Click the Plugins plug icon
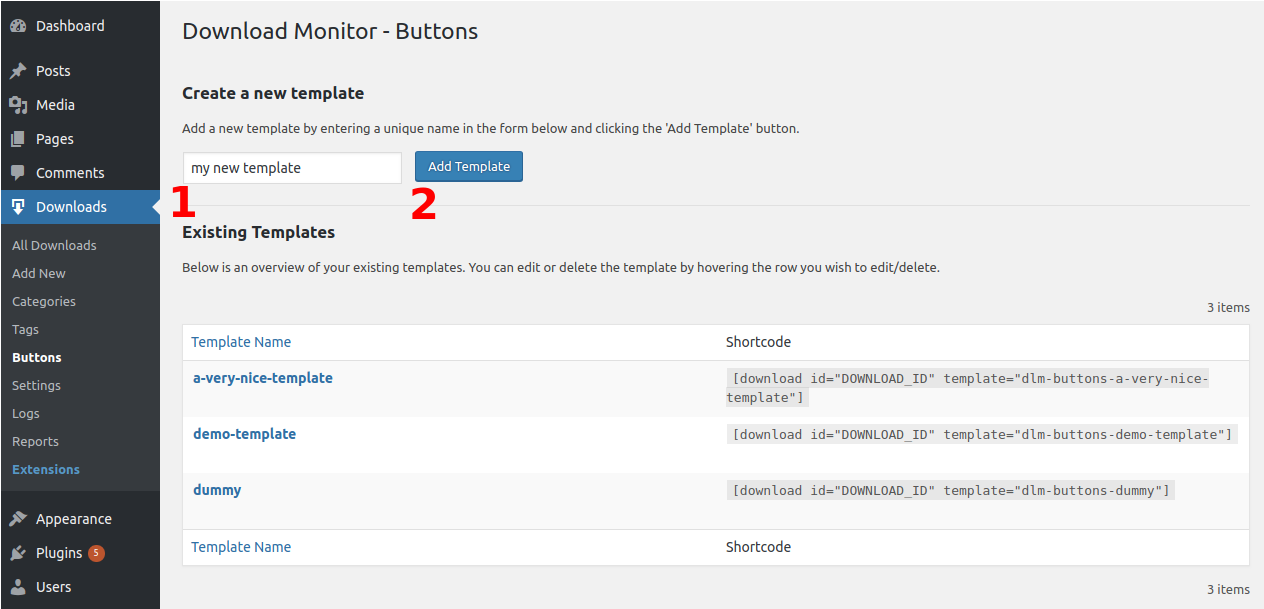 [x=18, y=553]
